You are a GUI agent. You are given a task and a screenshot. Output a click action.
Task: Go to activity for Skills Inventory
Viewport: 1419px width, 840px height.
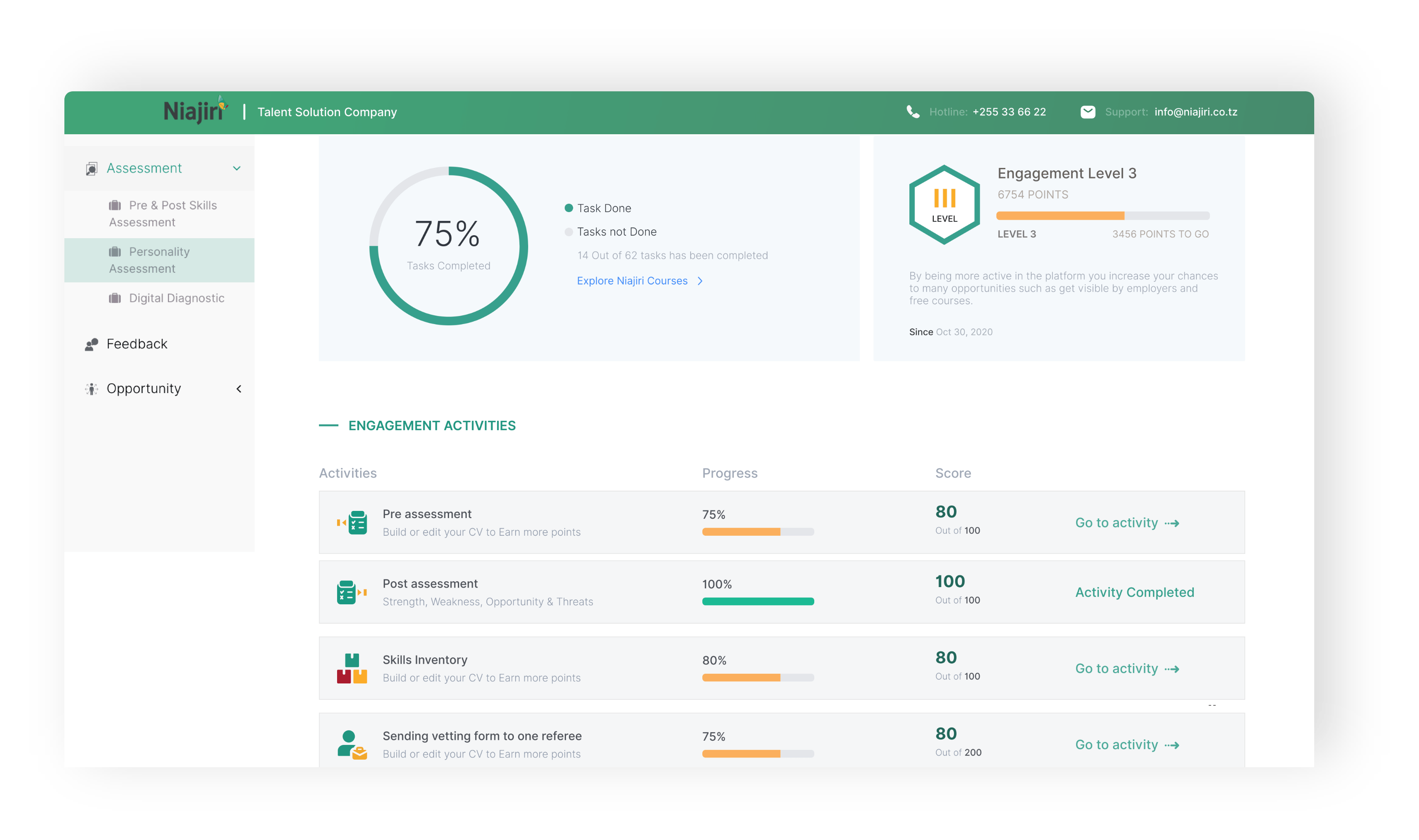pos(1127,668)
